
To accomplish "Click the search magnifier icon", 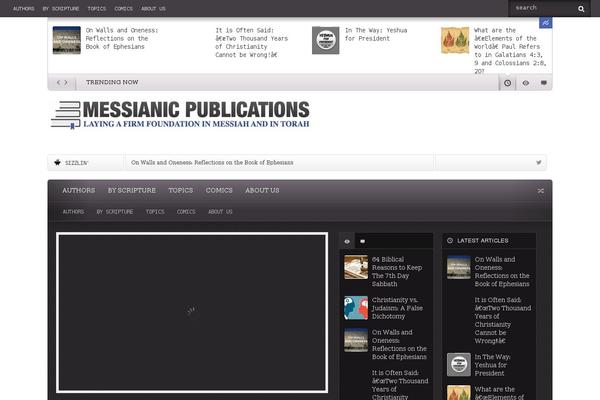I will tap(581, 8).
